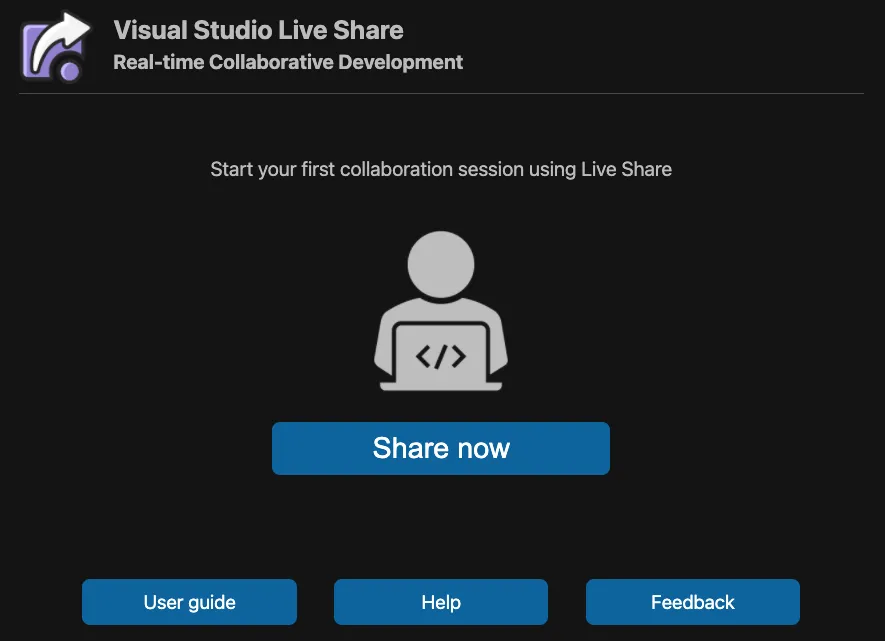Viewport: 885px width, 641px height.
Task: Open the User guide
Action: click(x=189, y=602)
